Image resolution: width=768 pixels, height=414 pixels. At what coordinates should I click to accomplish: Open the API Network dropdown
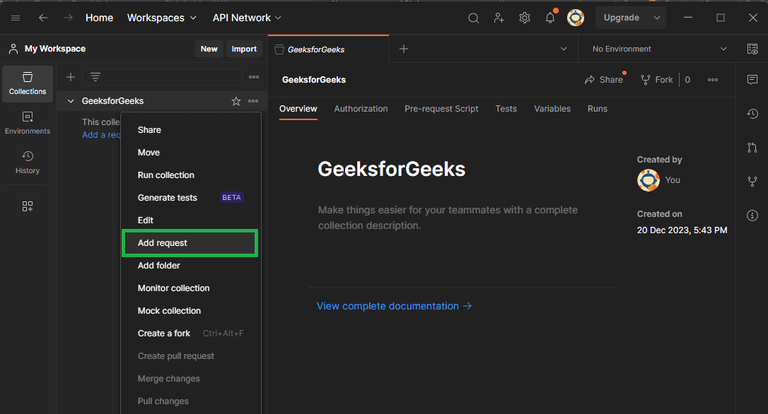point(247,18)
